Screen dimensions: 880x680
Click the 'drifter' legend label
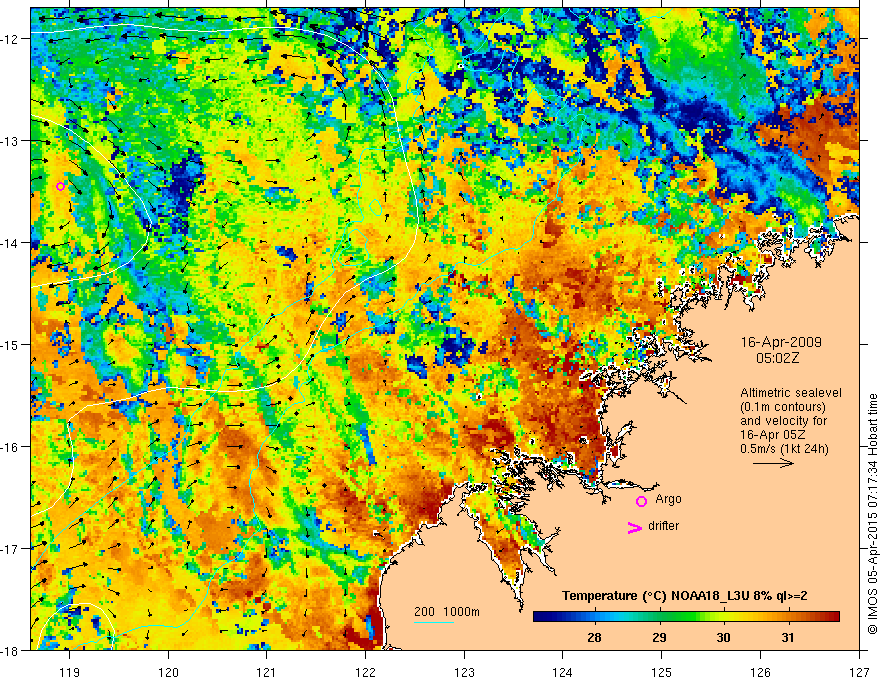pos(663,526)
